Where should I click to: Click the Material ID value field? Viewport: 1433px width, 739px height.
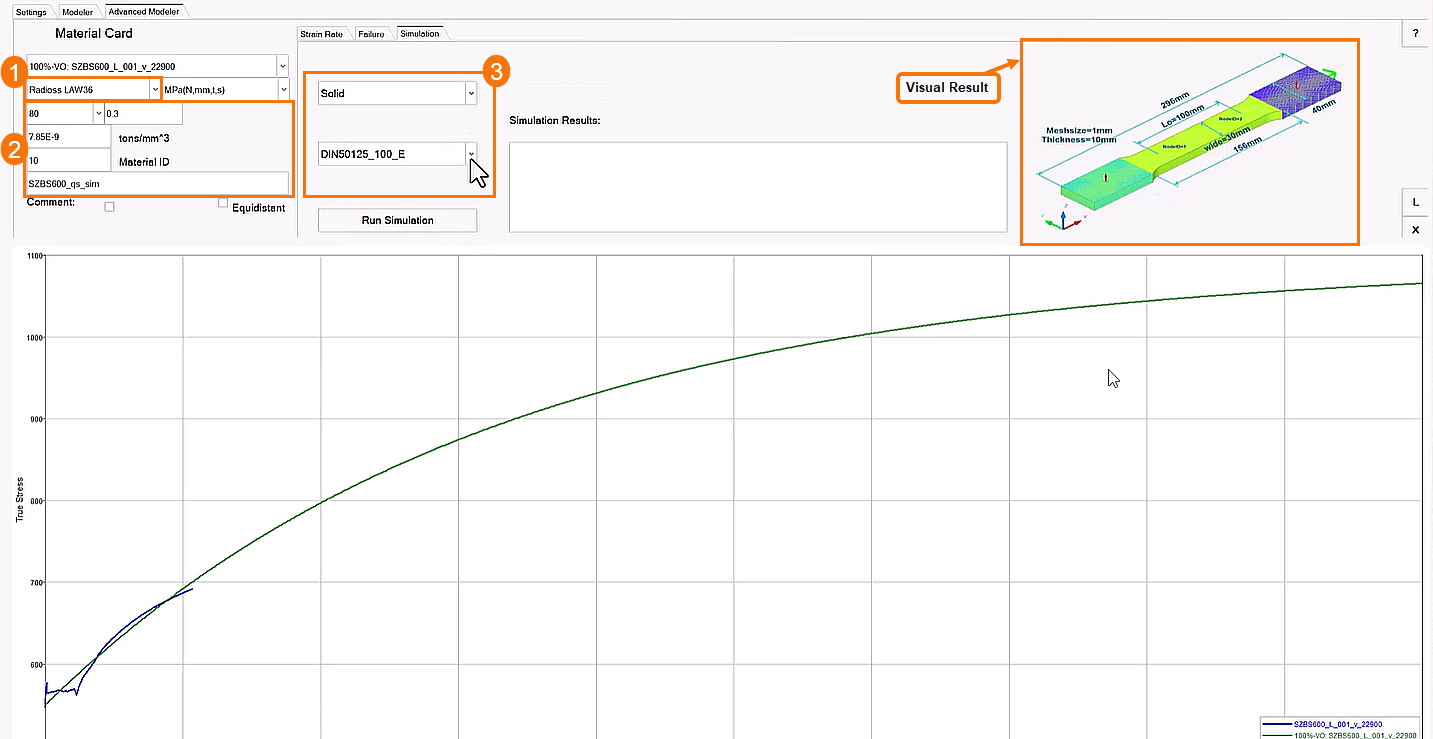(68, 160)
